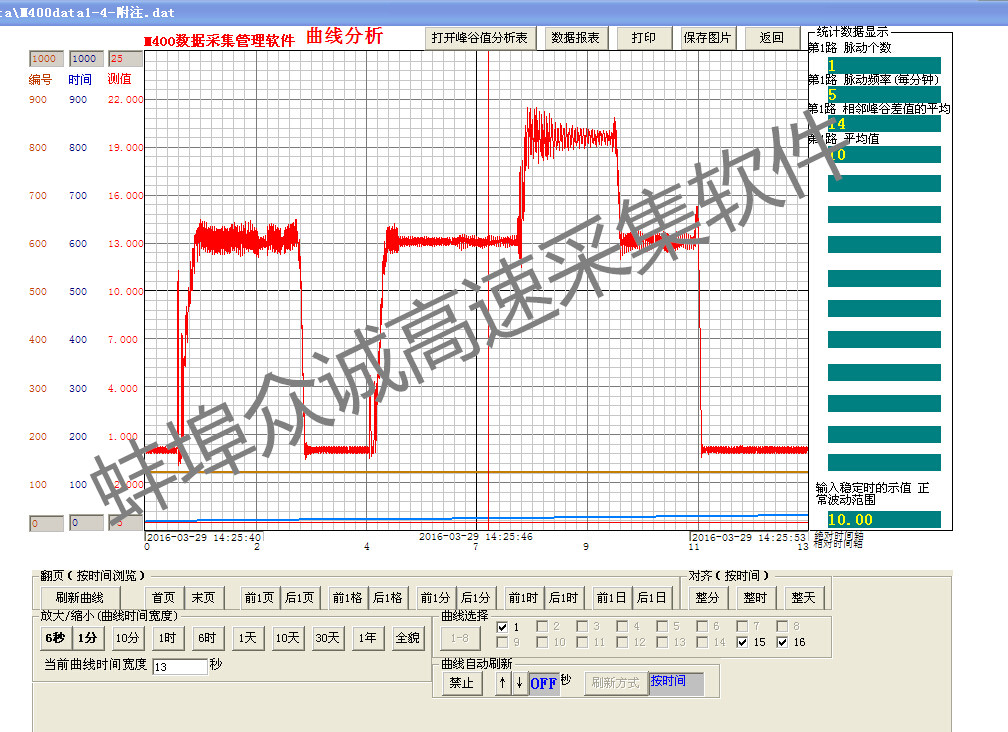Toggle curve 15 checkbox

[743, 642]
